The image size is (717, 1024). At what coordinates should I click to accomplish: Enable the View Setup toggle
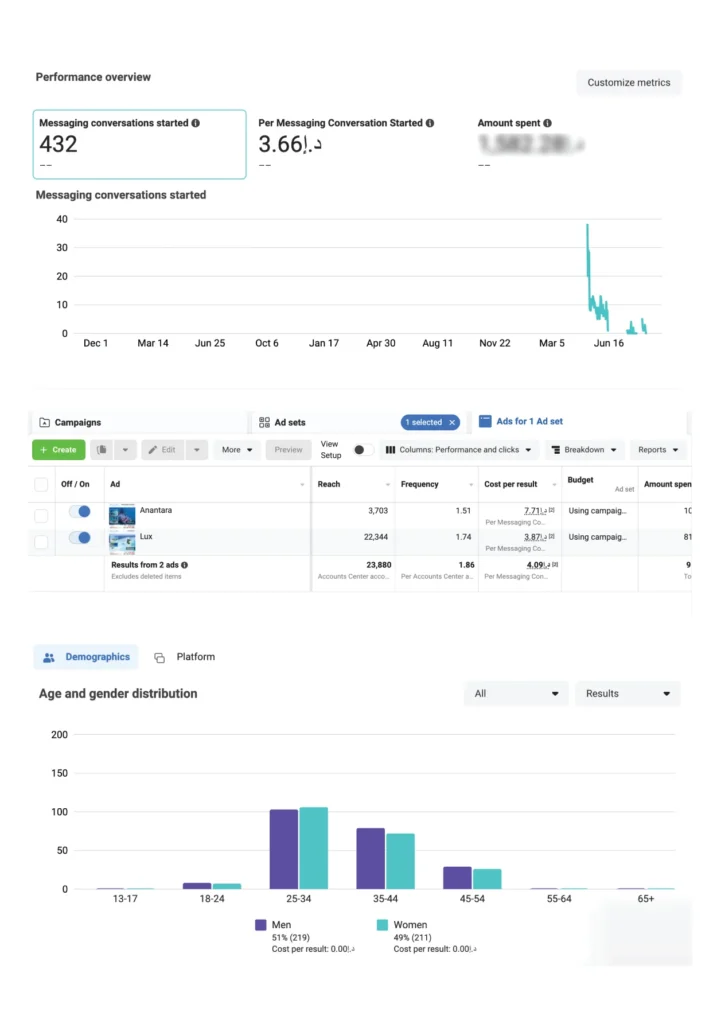363,450
